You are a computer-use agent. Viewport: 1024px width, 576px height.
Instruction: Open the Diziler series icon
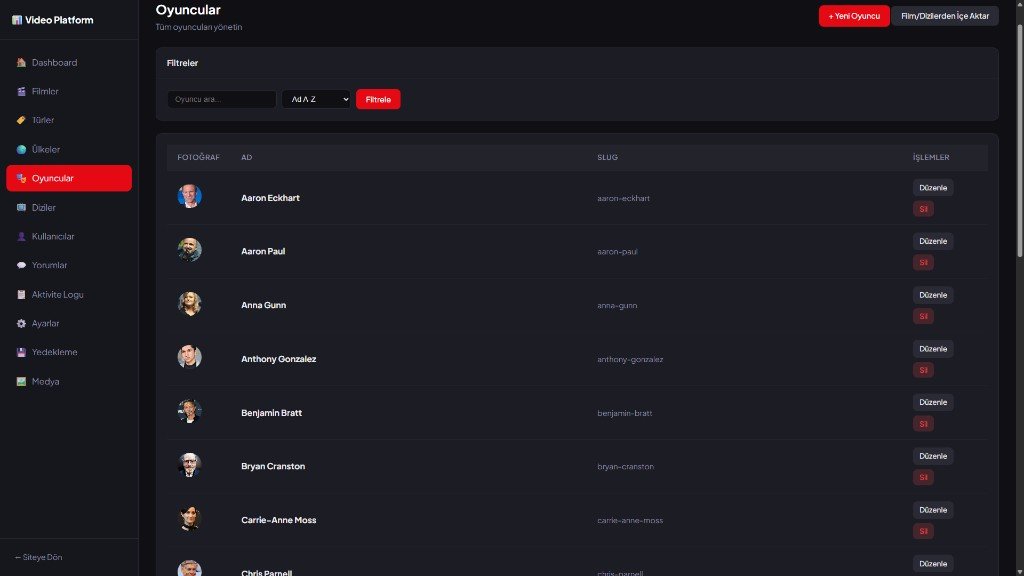pos(21,207)
